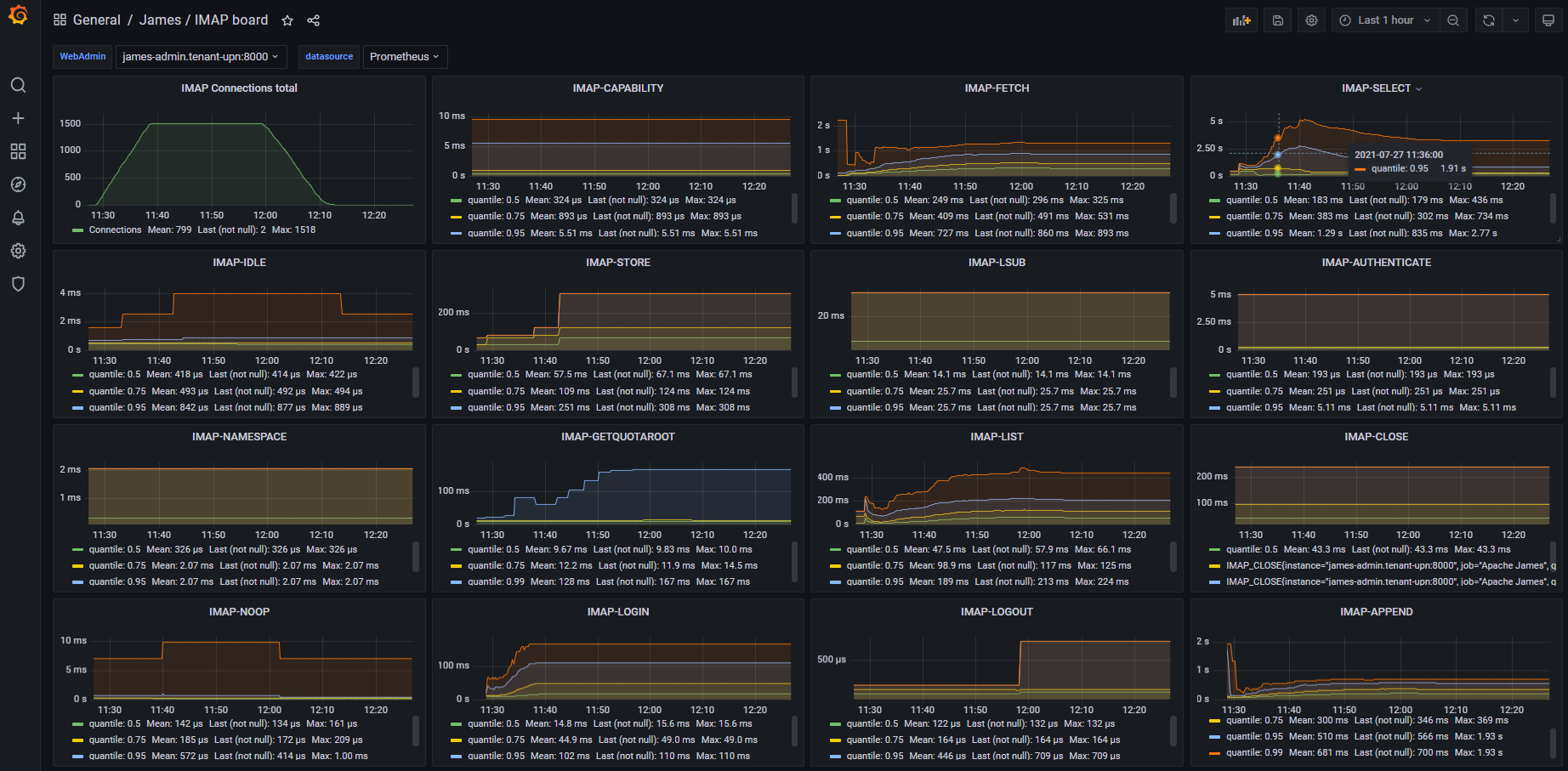The height and width of the screenshot is (771, 1568).
Task: Click the Grafana logo home icon
Action: pos(18,15)
